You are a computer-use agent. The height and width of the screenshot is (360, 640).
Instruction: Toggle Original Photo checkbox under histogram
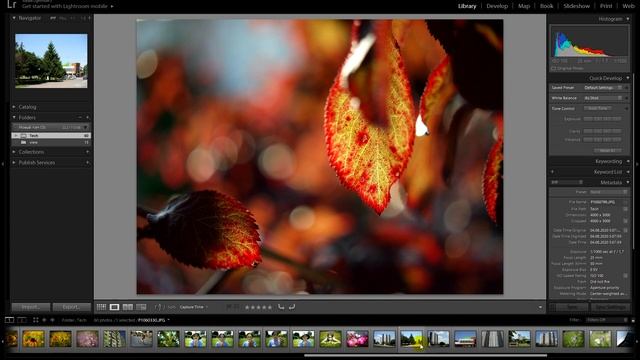554,68
